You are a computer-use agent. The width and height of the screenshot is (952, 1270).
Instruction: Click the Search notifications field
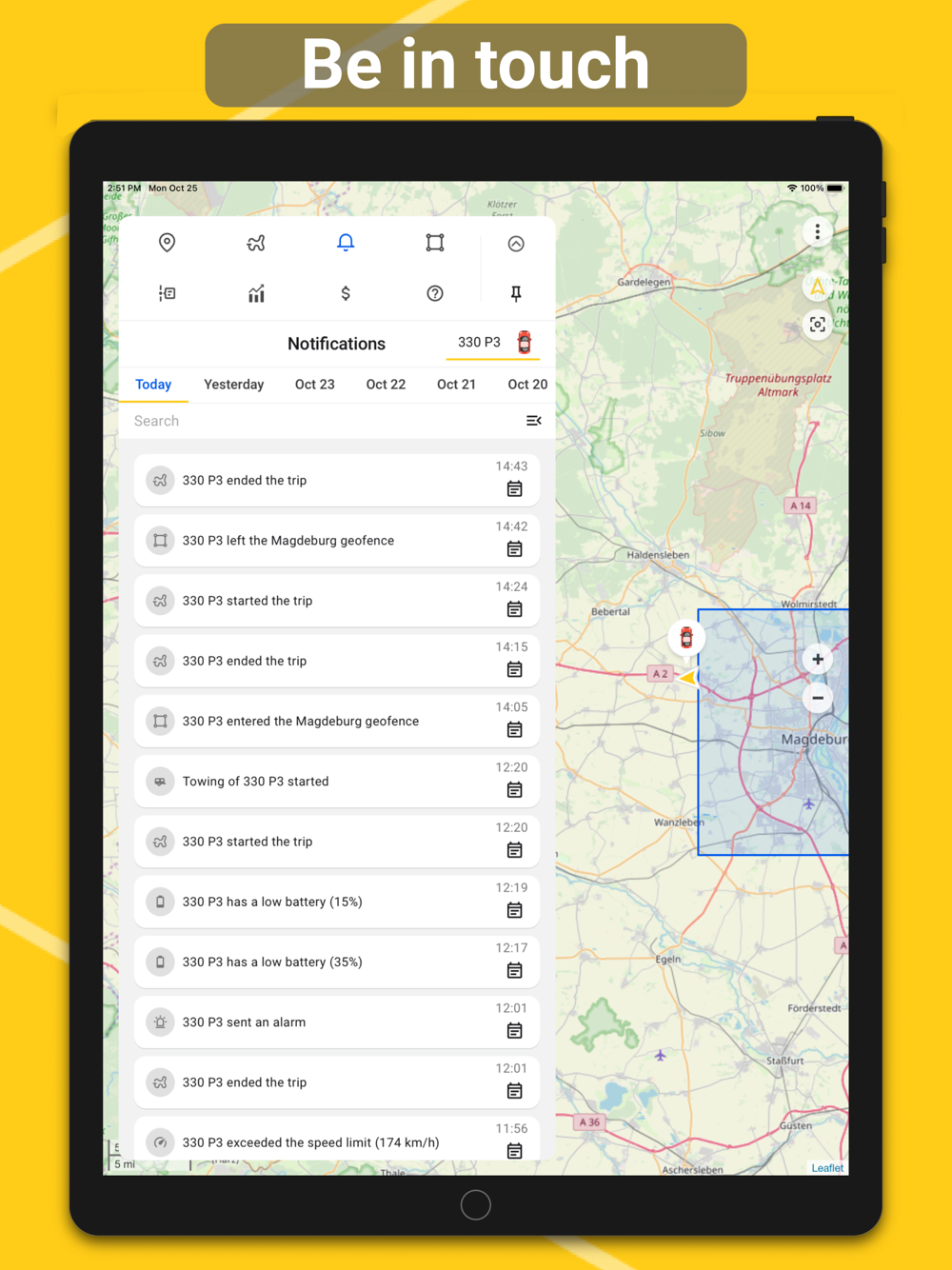pos(324,421)
